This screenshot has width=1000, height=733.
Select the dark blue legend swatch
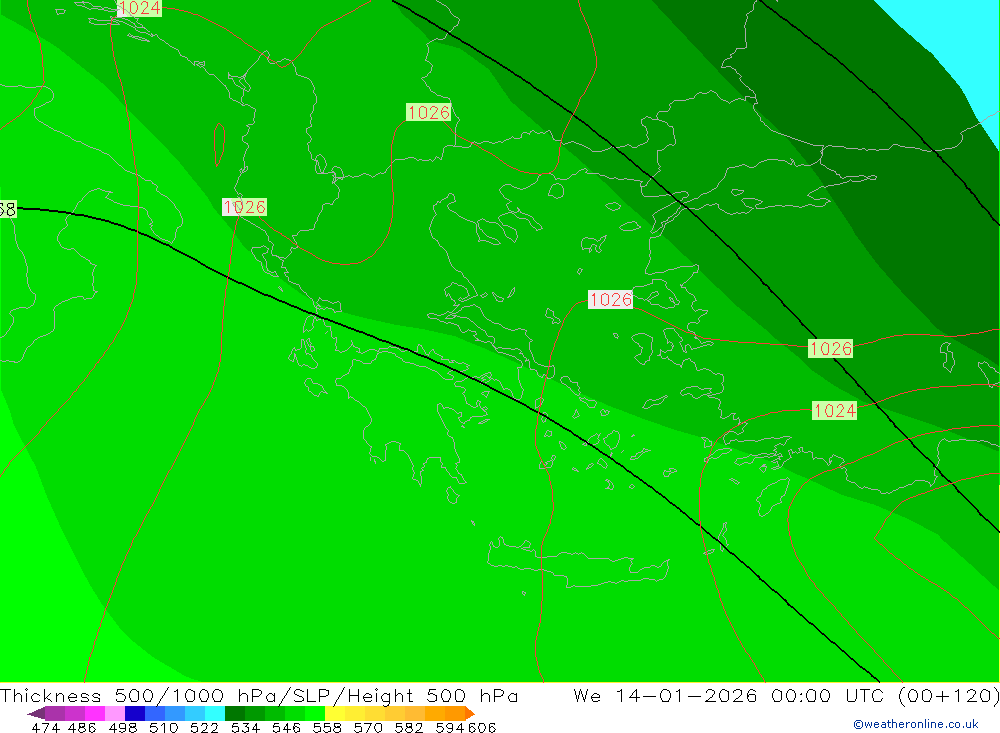point(135,713)
